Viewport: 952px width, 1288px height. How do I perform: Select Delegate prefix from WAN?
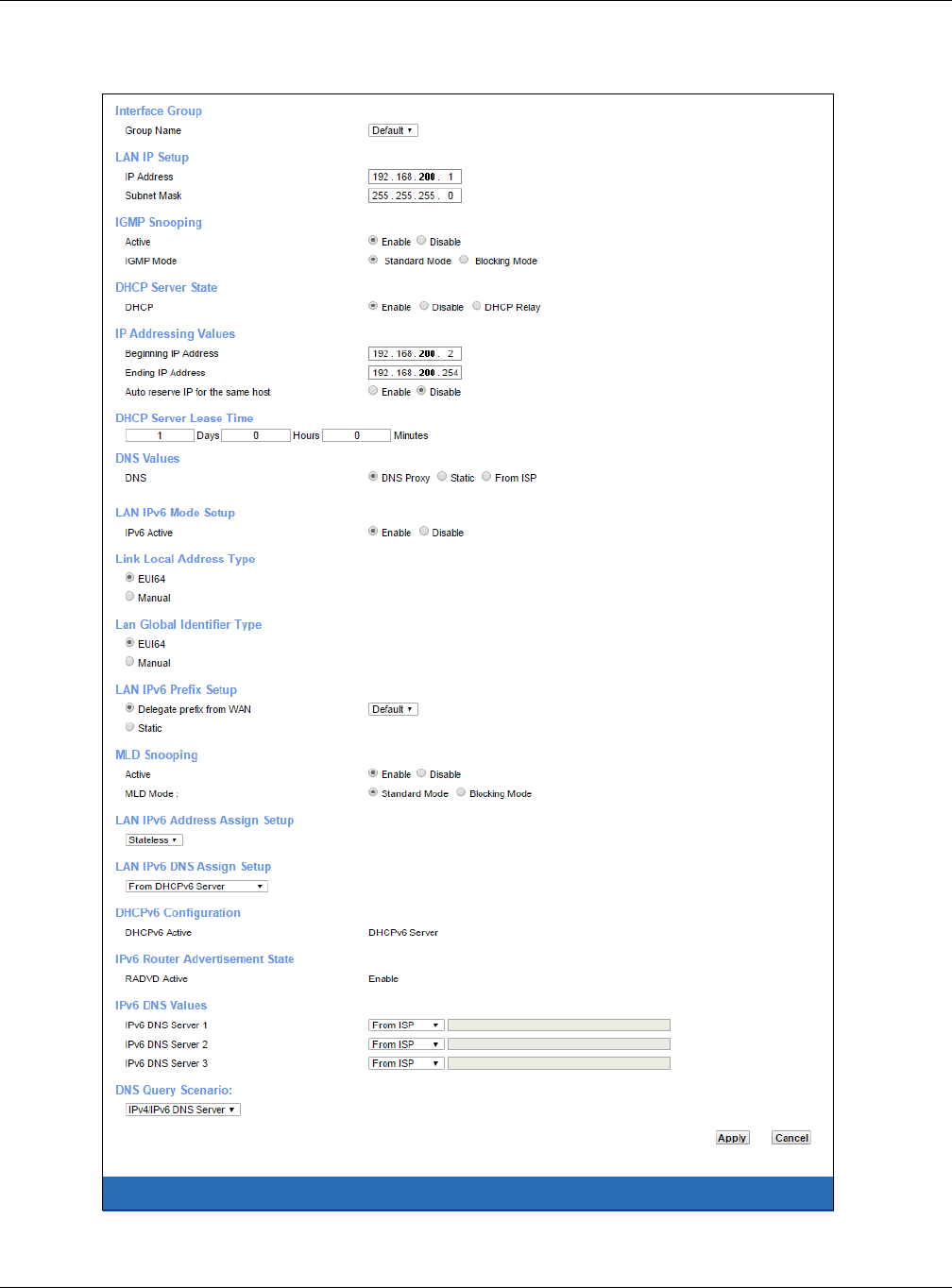click(x=129, y=708)
